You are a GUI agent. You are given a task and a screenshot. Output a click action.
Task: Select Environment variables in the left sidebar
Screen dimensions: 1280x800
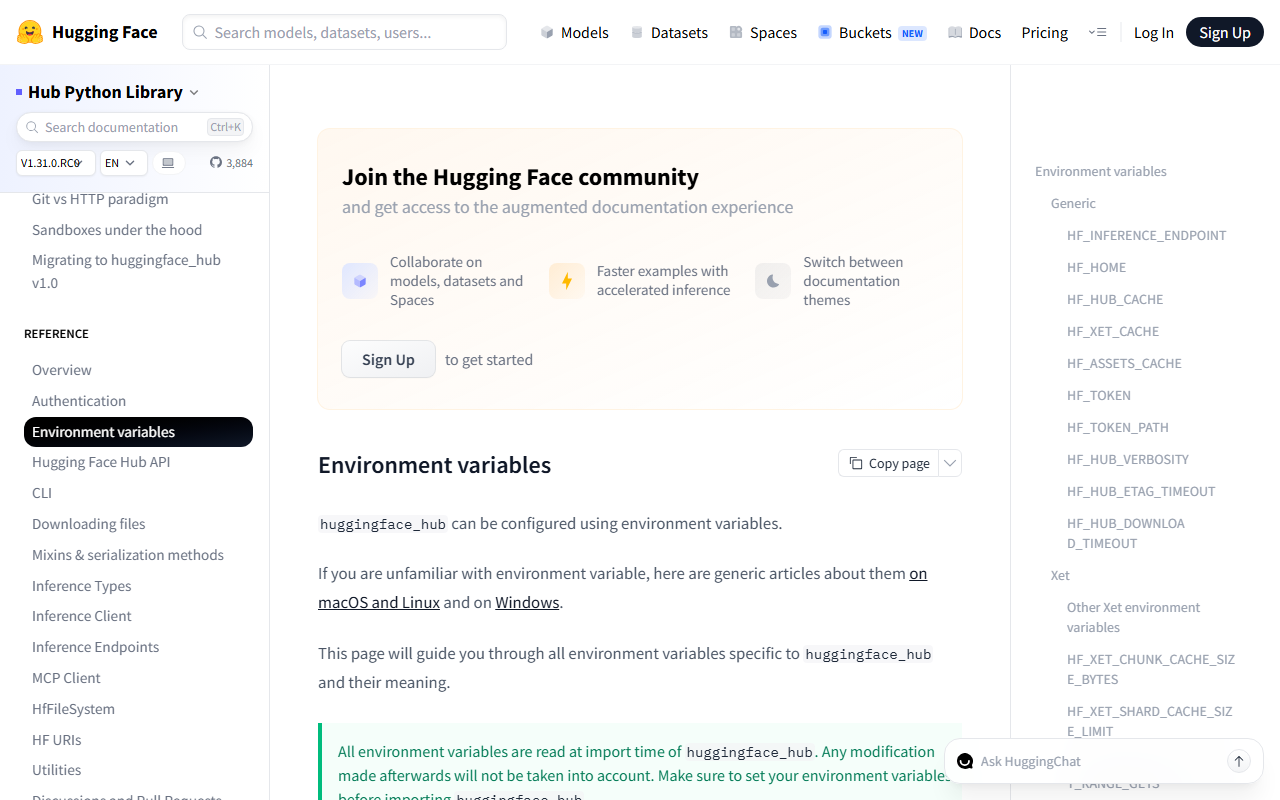138,432
